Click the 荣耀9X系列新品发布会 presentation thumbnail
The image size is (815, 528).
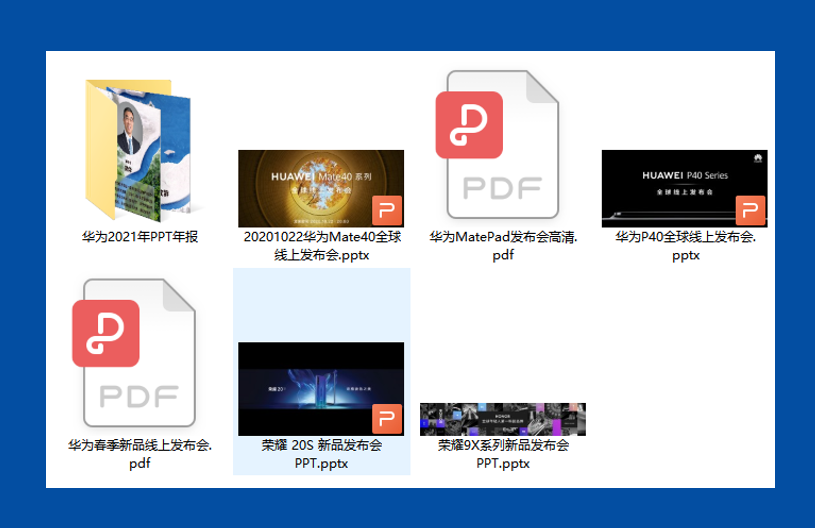pos(503,419)
